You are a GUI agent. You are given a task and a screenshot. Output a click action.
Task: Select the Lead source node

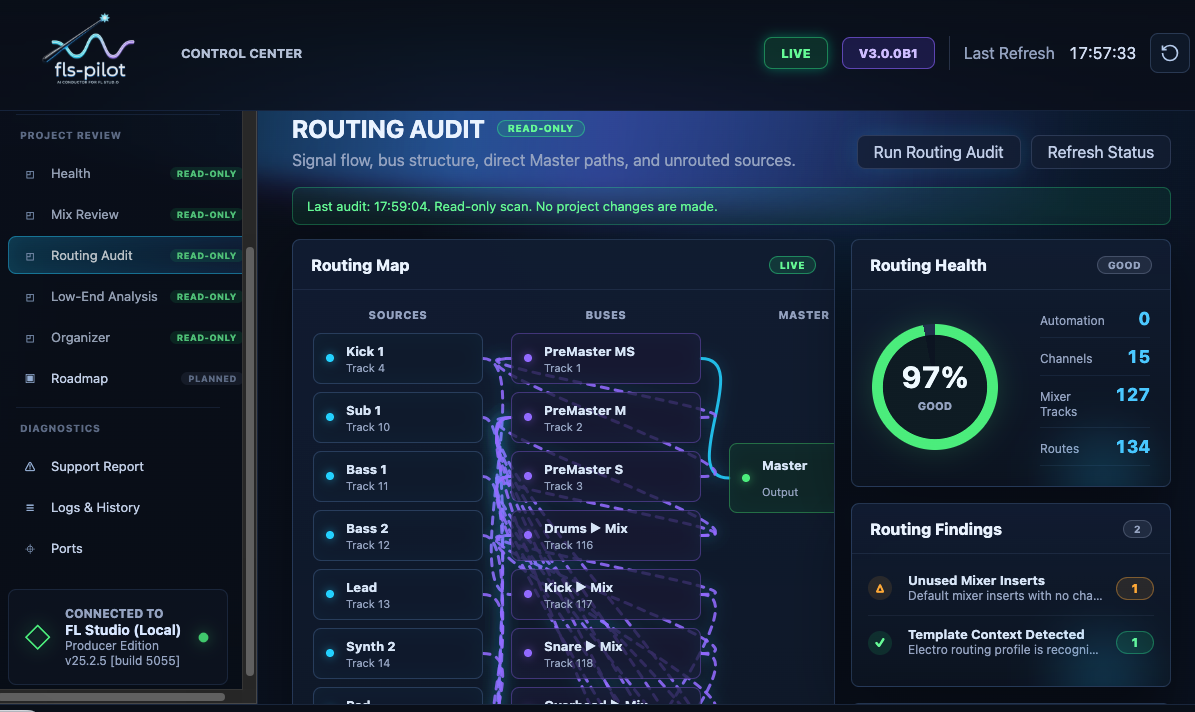click(x=397, y=595)
